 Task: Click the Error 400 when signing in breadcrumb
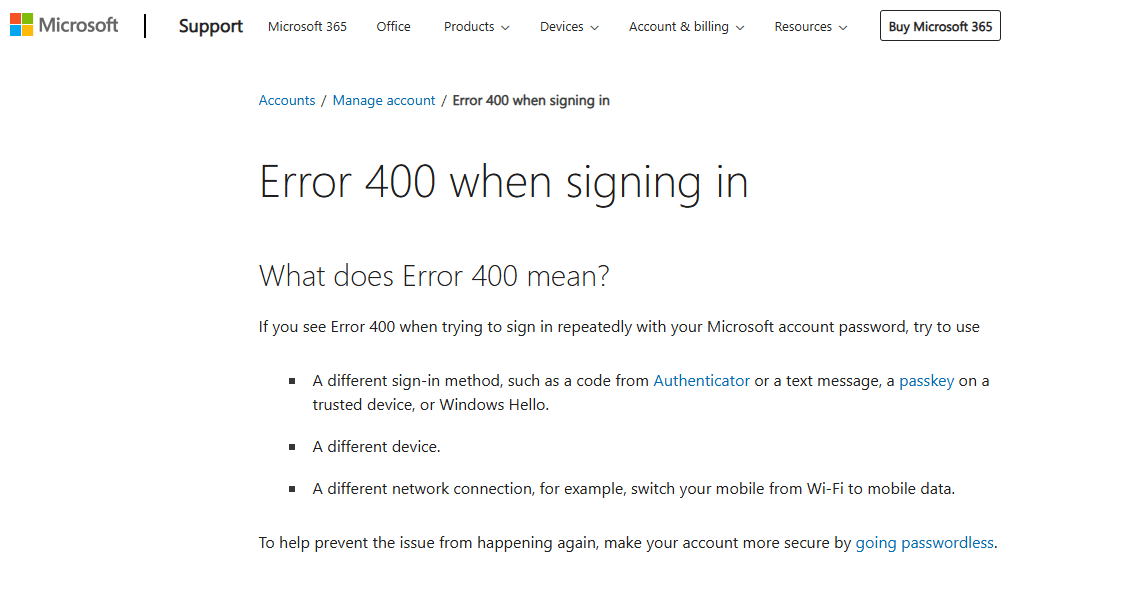(531, 101)
